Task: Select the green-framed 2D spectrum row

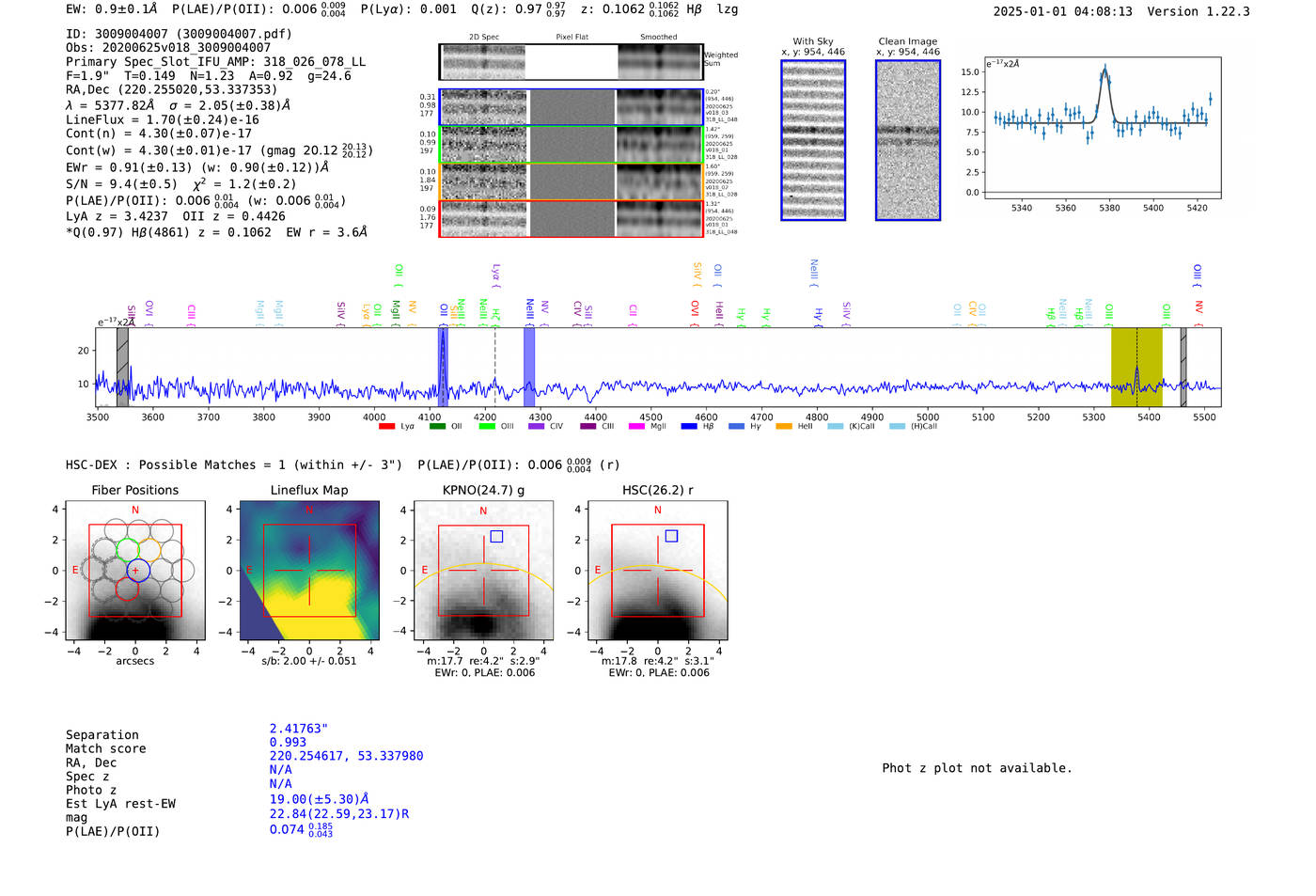Action: [x=571, y=145]
